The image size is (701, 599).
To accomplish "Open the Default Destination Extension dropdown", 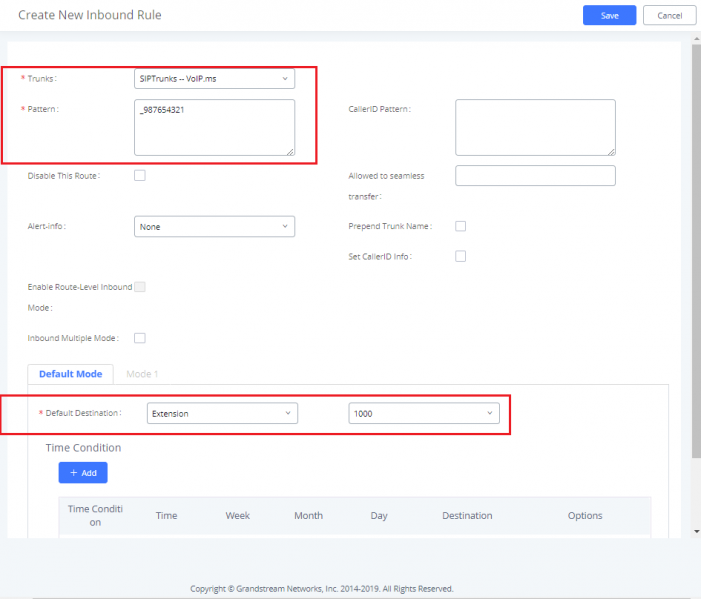I will tap(222, 413).
